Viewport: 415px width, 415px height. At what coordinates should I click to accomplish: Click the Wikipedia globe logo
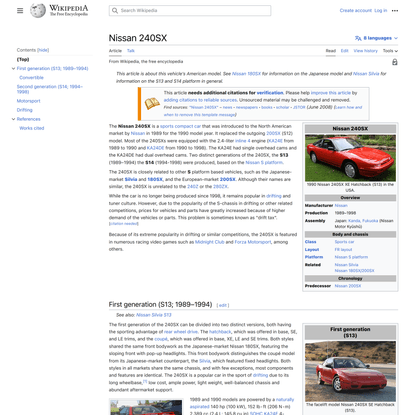[x=38, y=11]
